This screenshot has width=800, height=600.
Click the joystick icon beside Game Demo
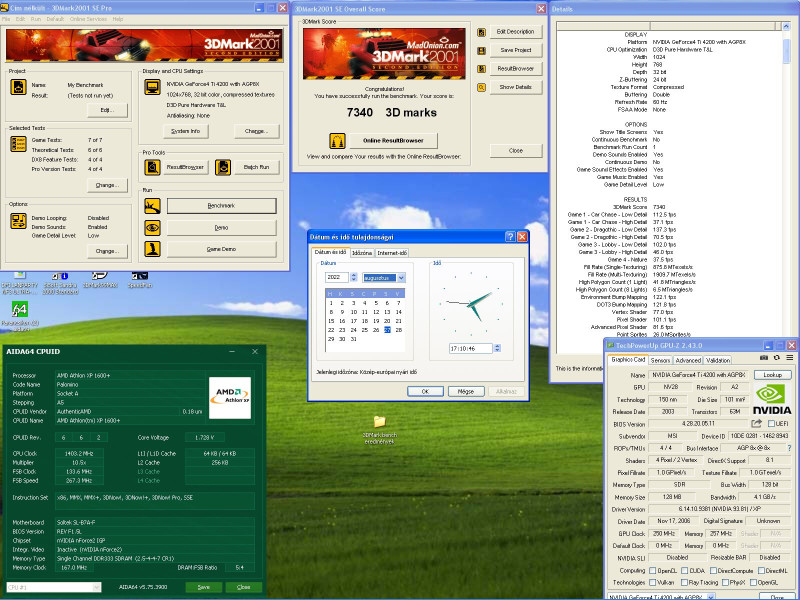click(x=153, y=249)
